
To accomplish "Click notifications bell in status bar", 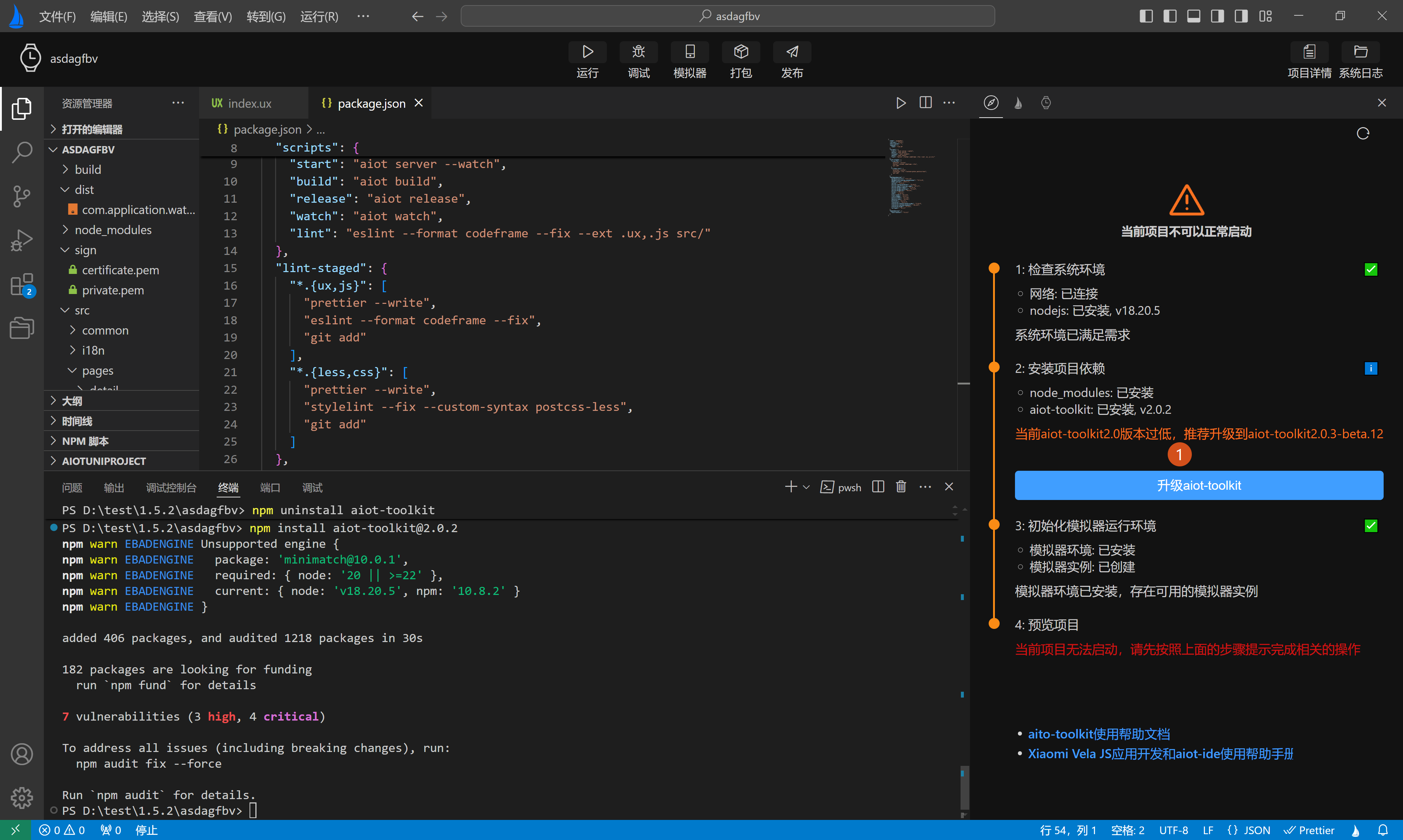I will (x=1383, y=831).
